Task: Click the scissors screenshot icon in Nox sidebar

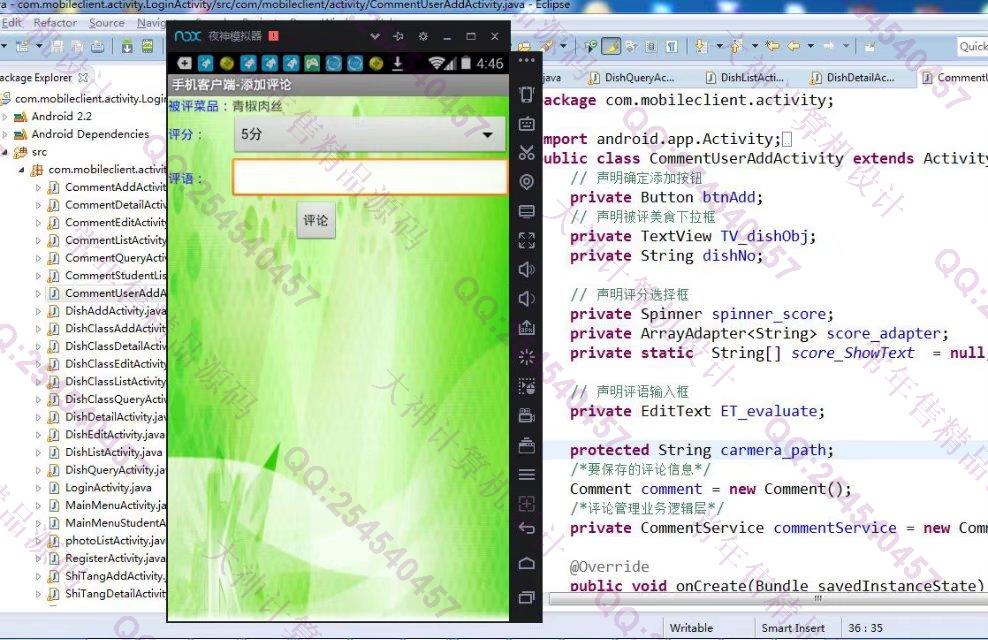Action: click(x=527, y=152)
